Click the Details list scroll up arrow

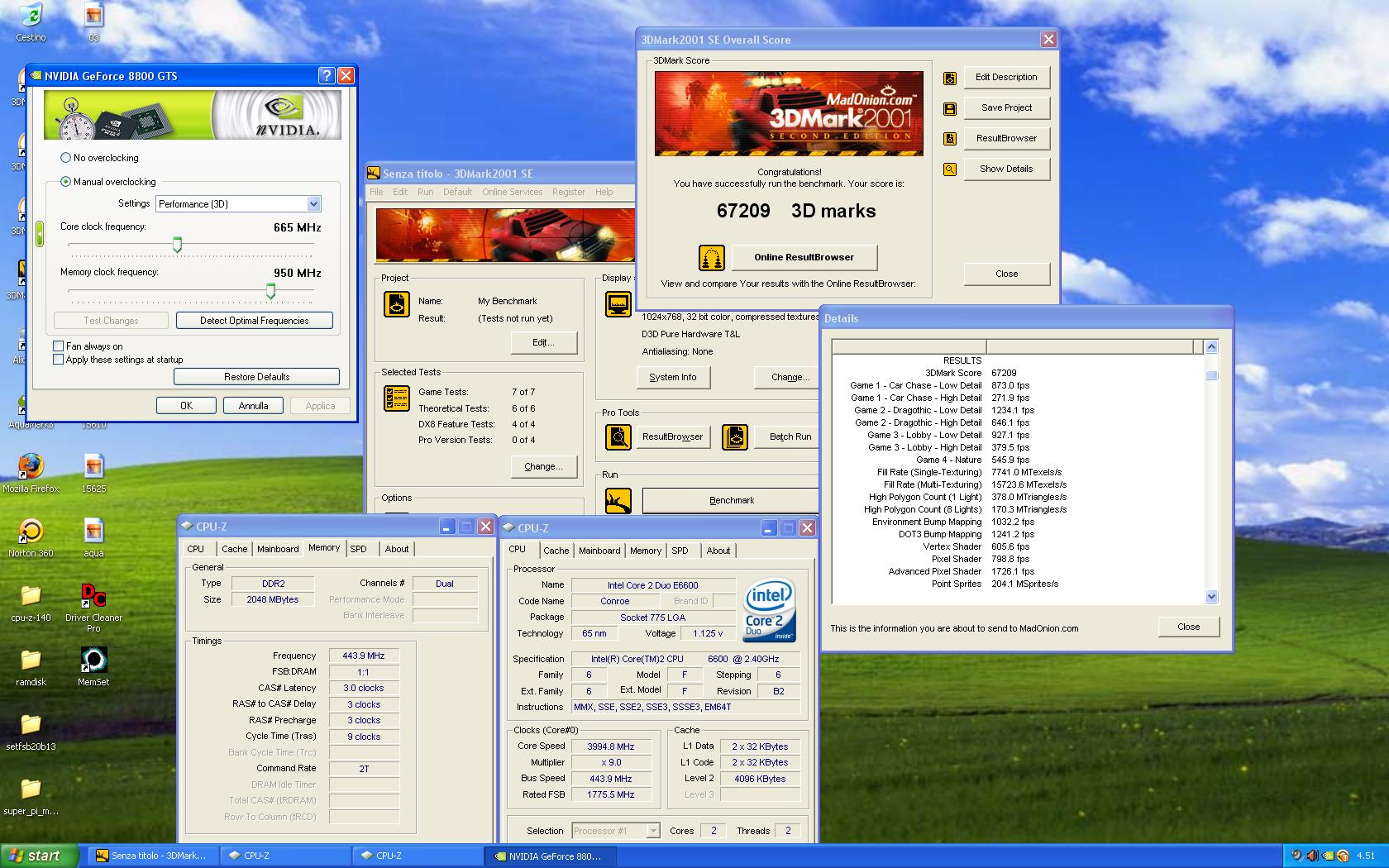coord(1211,347)
